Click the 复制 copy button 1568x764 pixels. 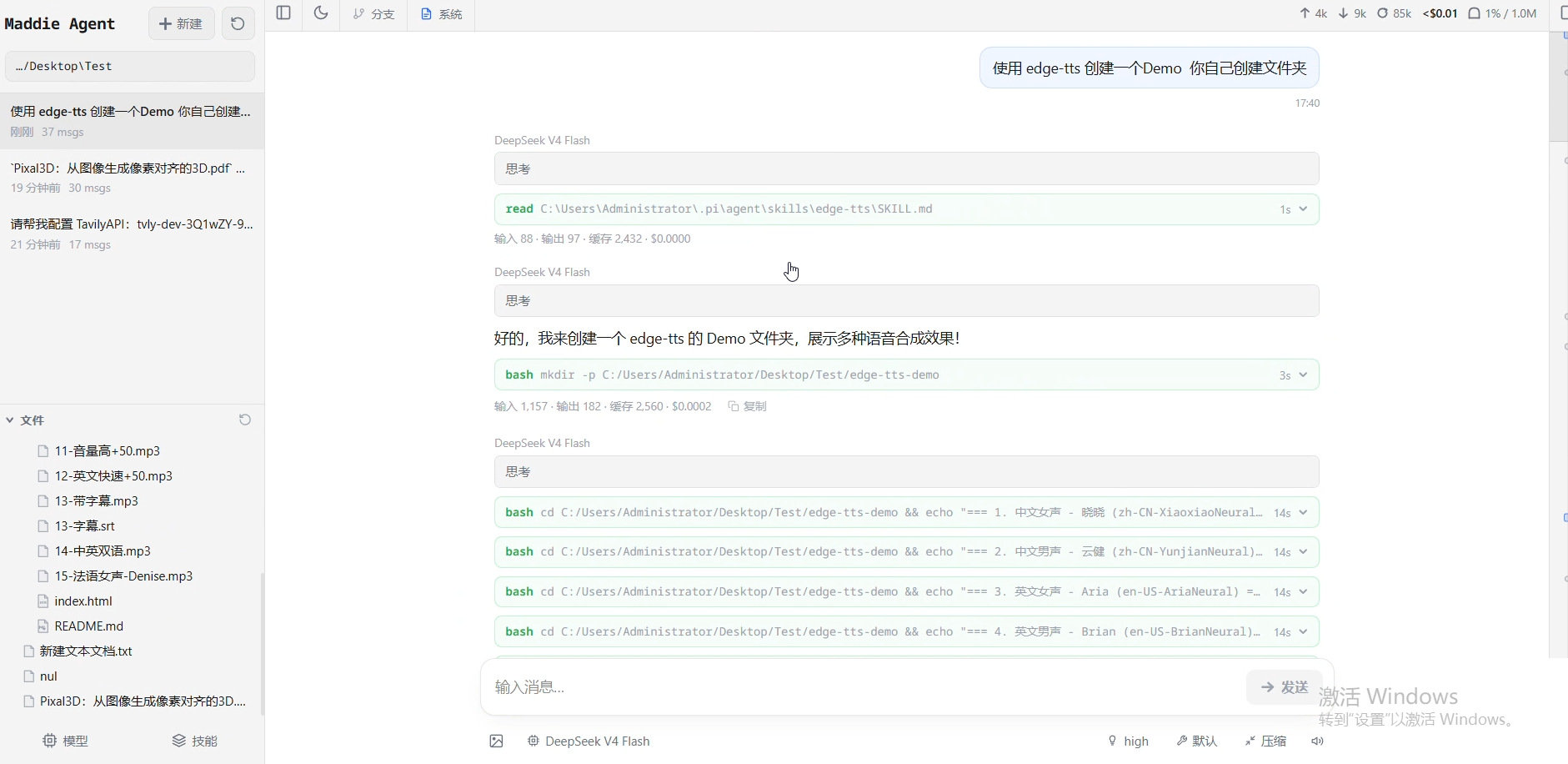click(748, 406)
